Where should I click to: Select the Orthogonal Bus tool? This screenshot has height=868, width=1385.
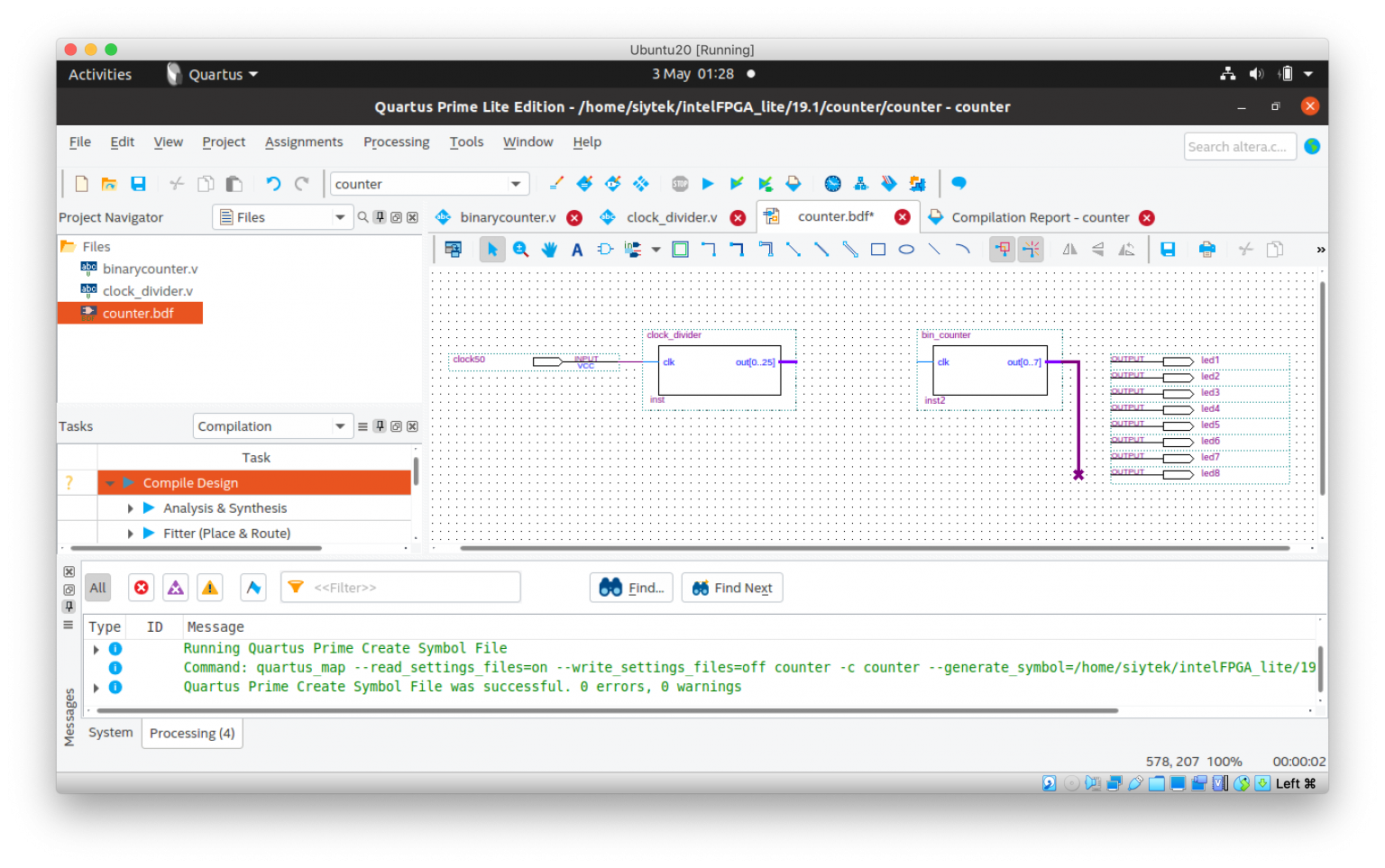(737, 249)
